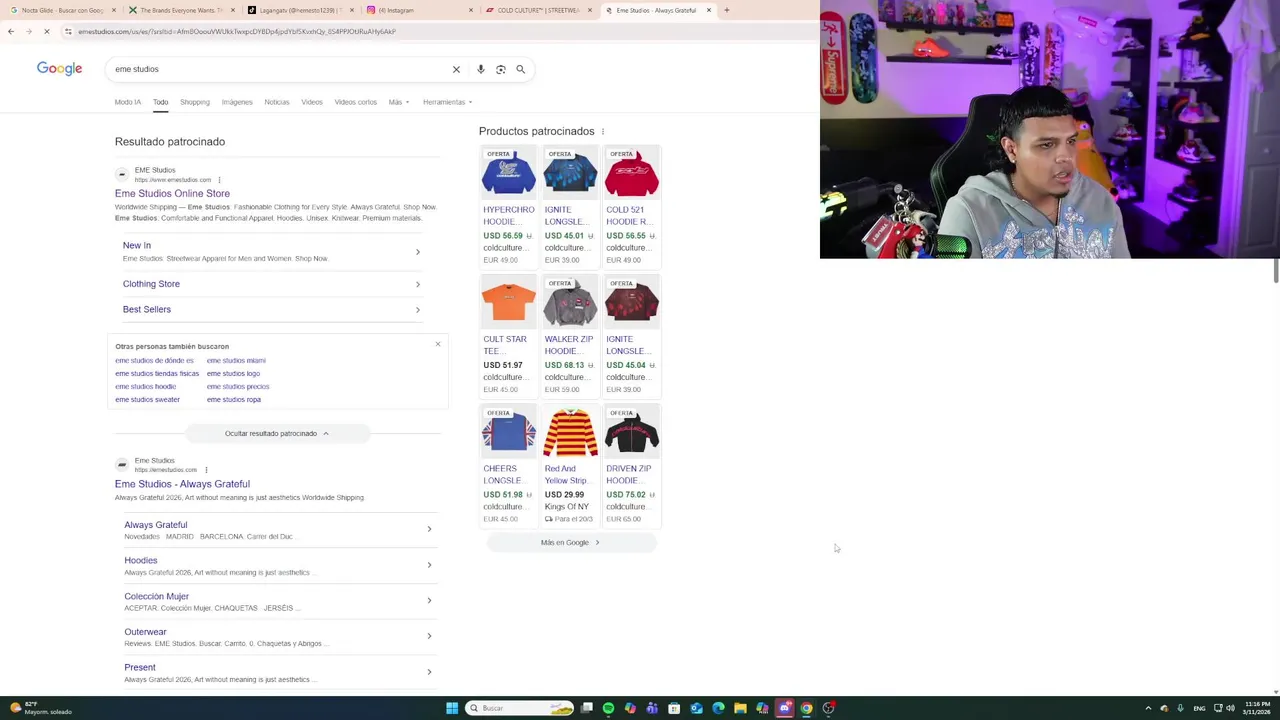Show hidden system tray icons

pyautogui.click(x=1148, y=708)
